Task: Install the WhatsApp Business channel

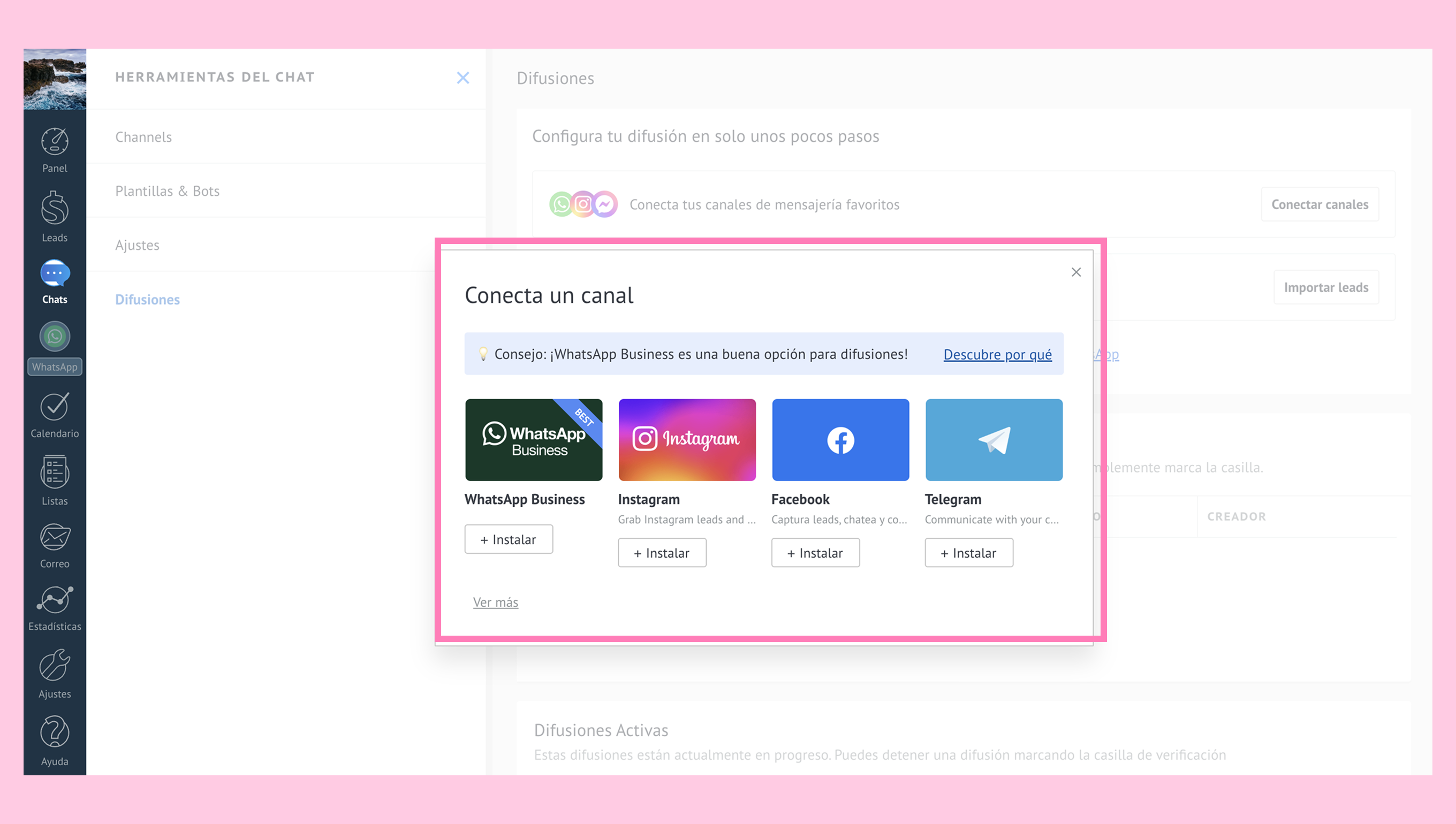Action: [x=509, y=539]
